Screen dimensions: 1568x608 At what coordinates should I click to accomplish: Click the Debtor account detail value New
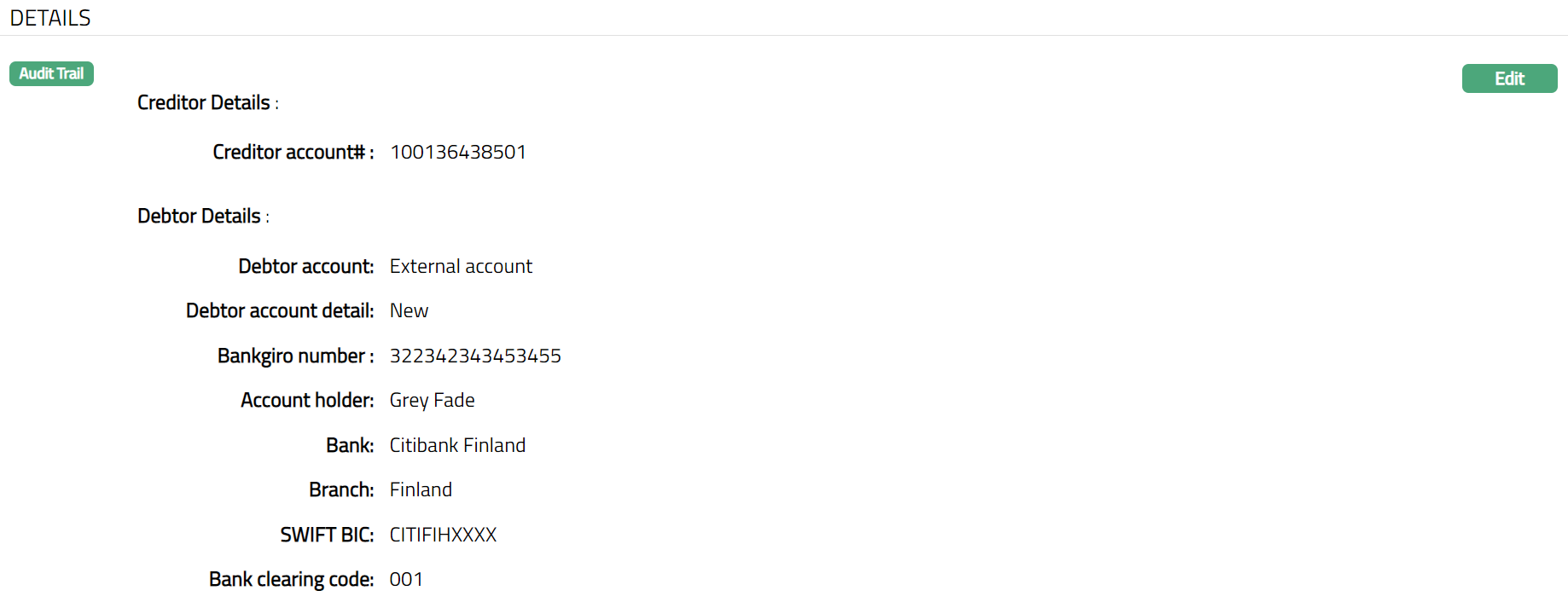click(409, 311)
